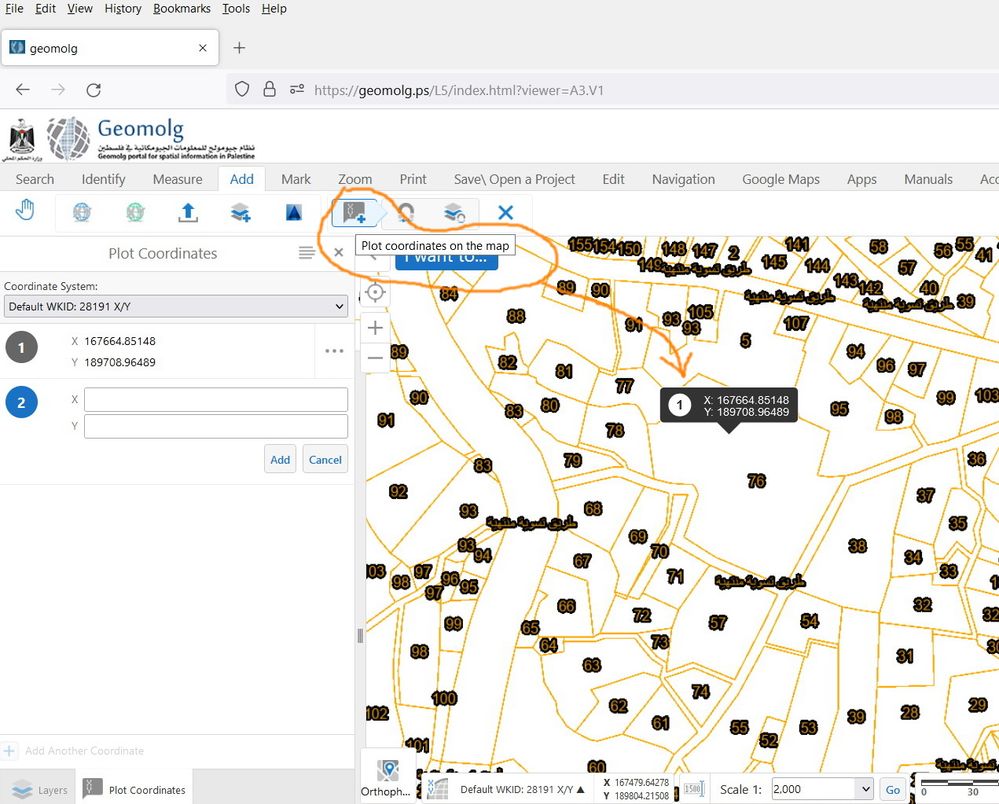The height and width of the screenshot is (804, 999).
Task: Open the status bar coordinate system selector
Action: pyautogui.click(x=522, y=789)
